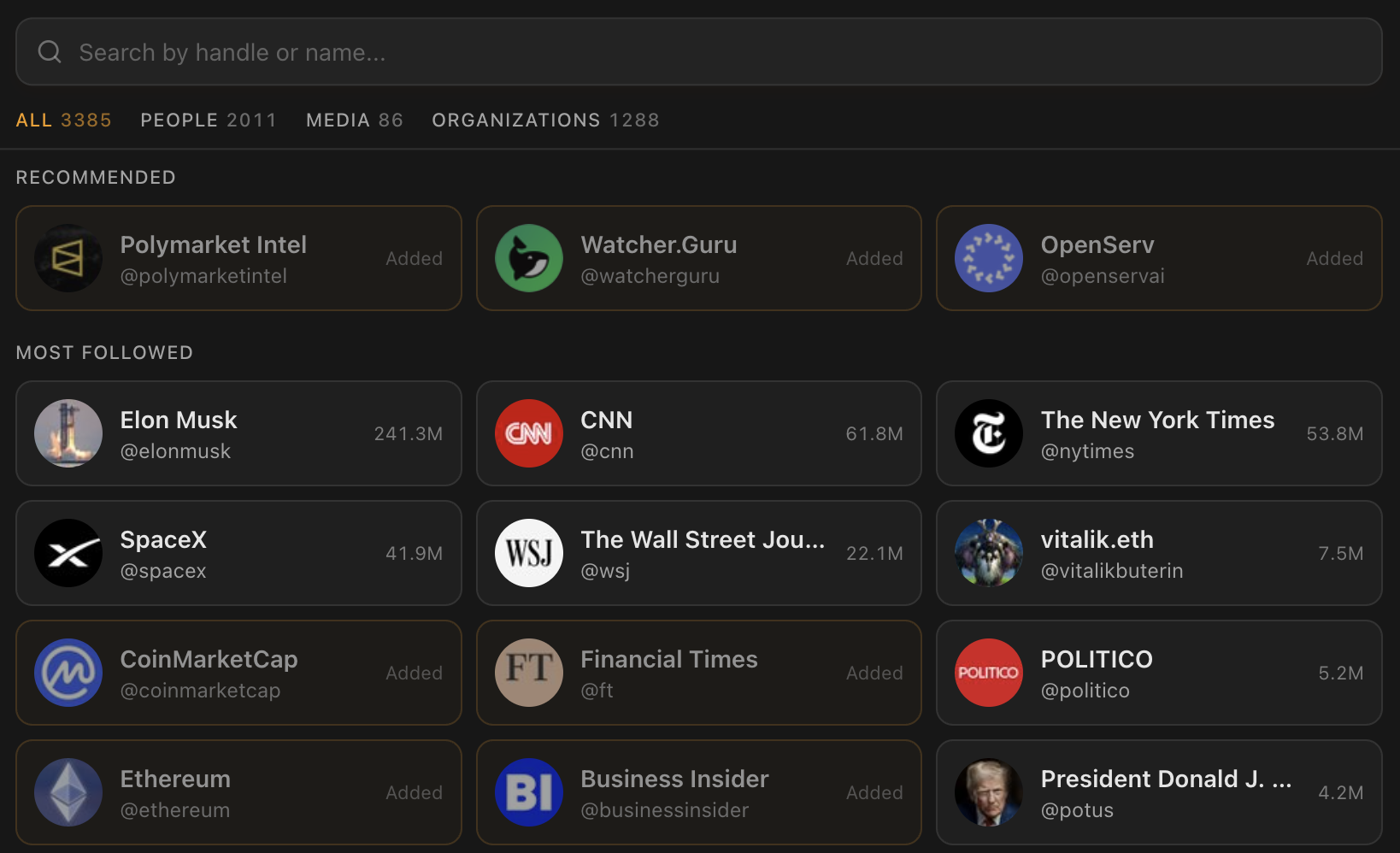
Task: Open the SpaceX account name
Action: click(x=163, y=539)
